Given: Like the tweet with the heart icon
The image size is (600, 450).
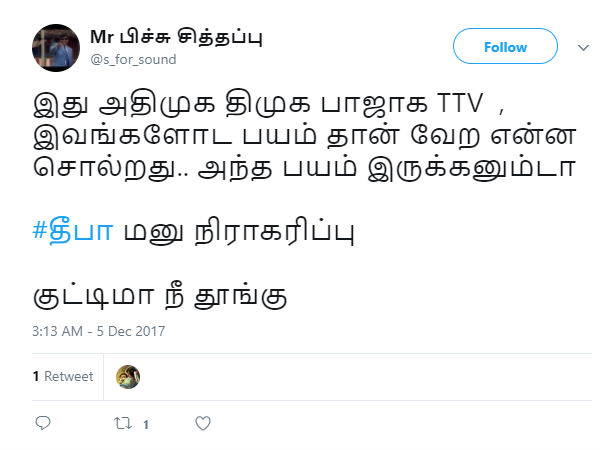Looking at the screenshot, I should 203,423.
